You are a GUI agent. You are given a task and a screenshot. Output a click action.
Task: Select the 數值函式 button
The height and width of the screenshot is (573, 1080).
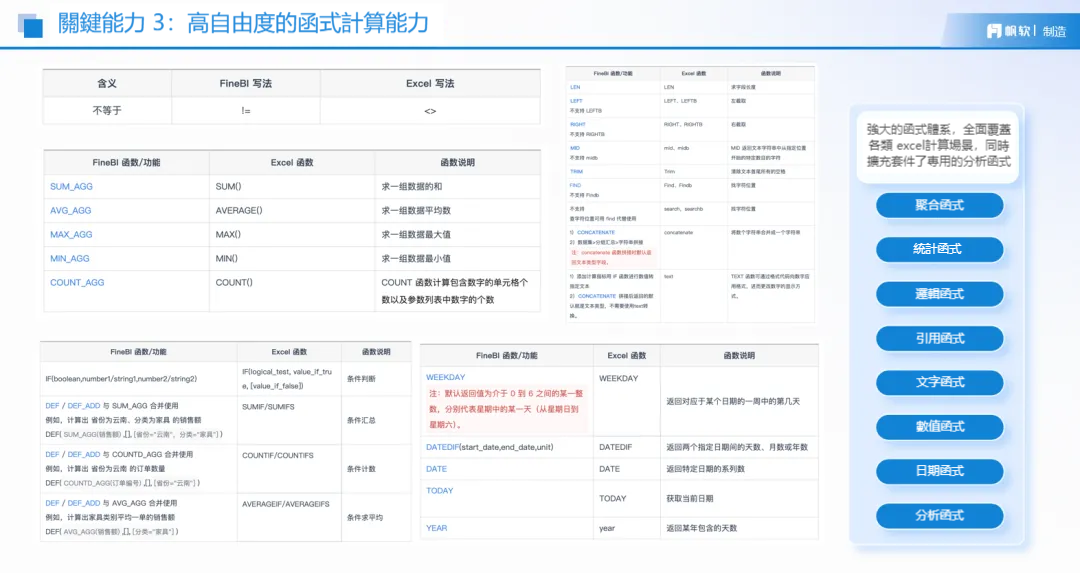click(x=939, y=427)
